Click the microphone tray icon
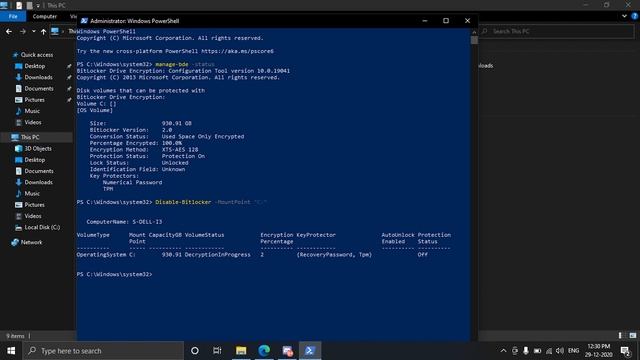The image size is (640, 360). pos(526,351)
